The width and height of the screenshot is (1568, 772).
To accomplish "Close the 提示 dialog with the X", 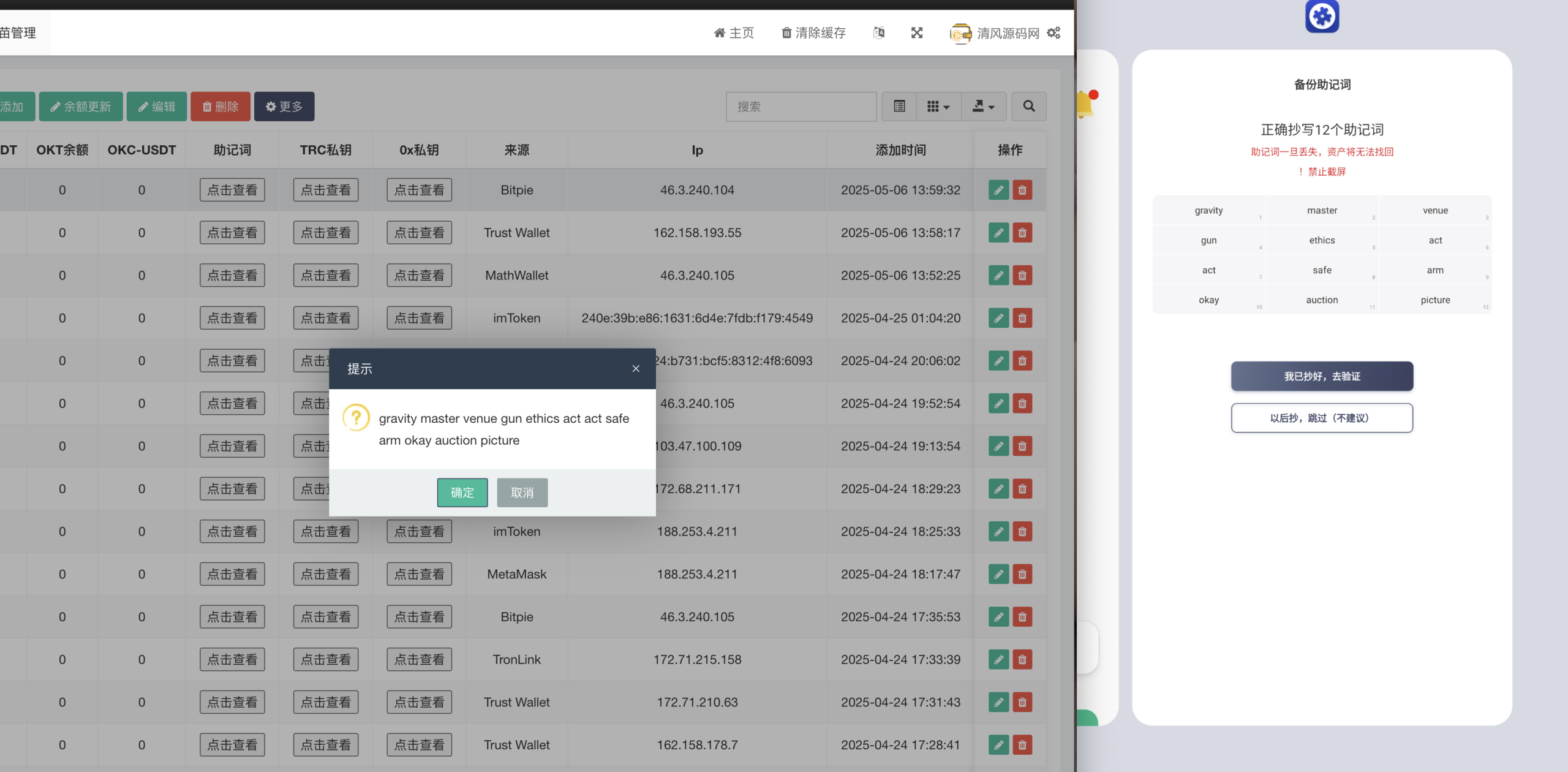I will coord(636,369).
